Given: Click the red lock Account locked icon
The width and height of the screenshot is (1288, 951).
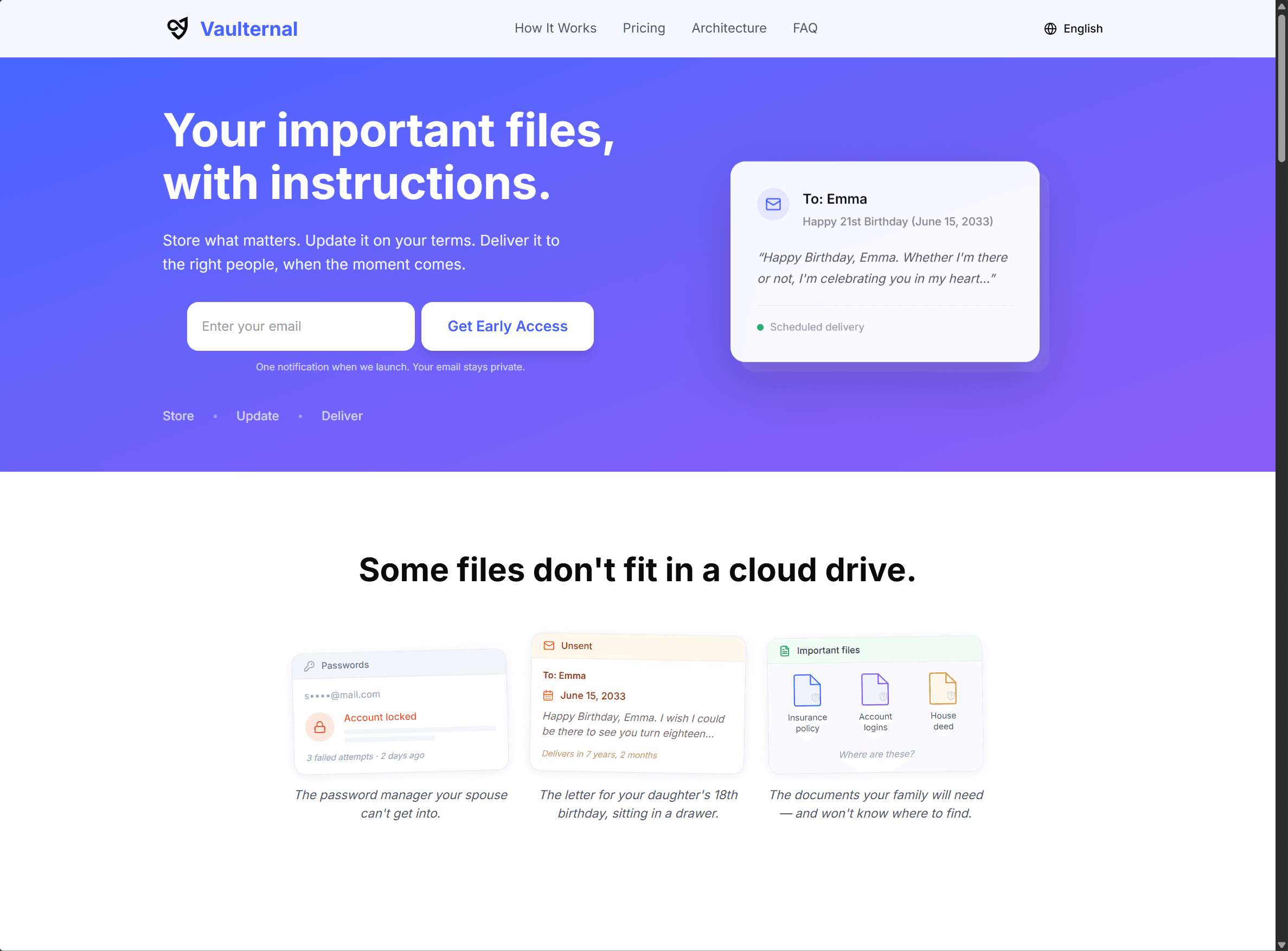Looking at the screenshot, I should click(x=319, y=727).
